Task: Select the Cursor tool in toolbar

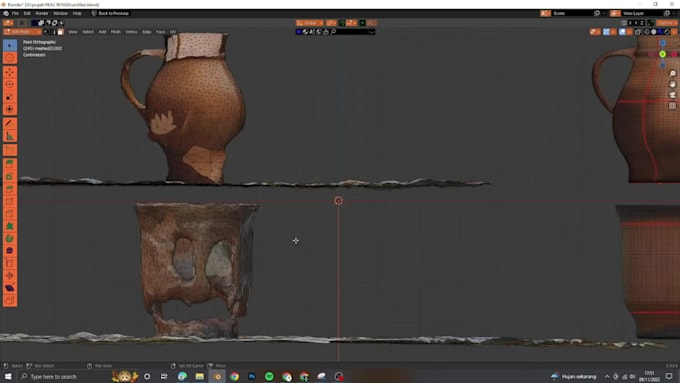Action: point(10,58)
